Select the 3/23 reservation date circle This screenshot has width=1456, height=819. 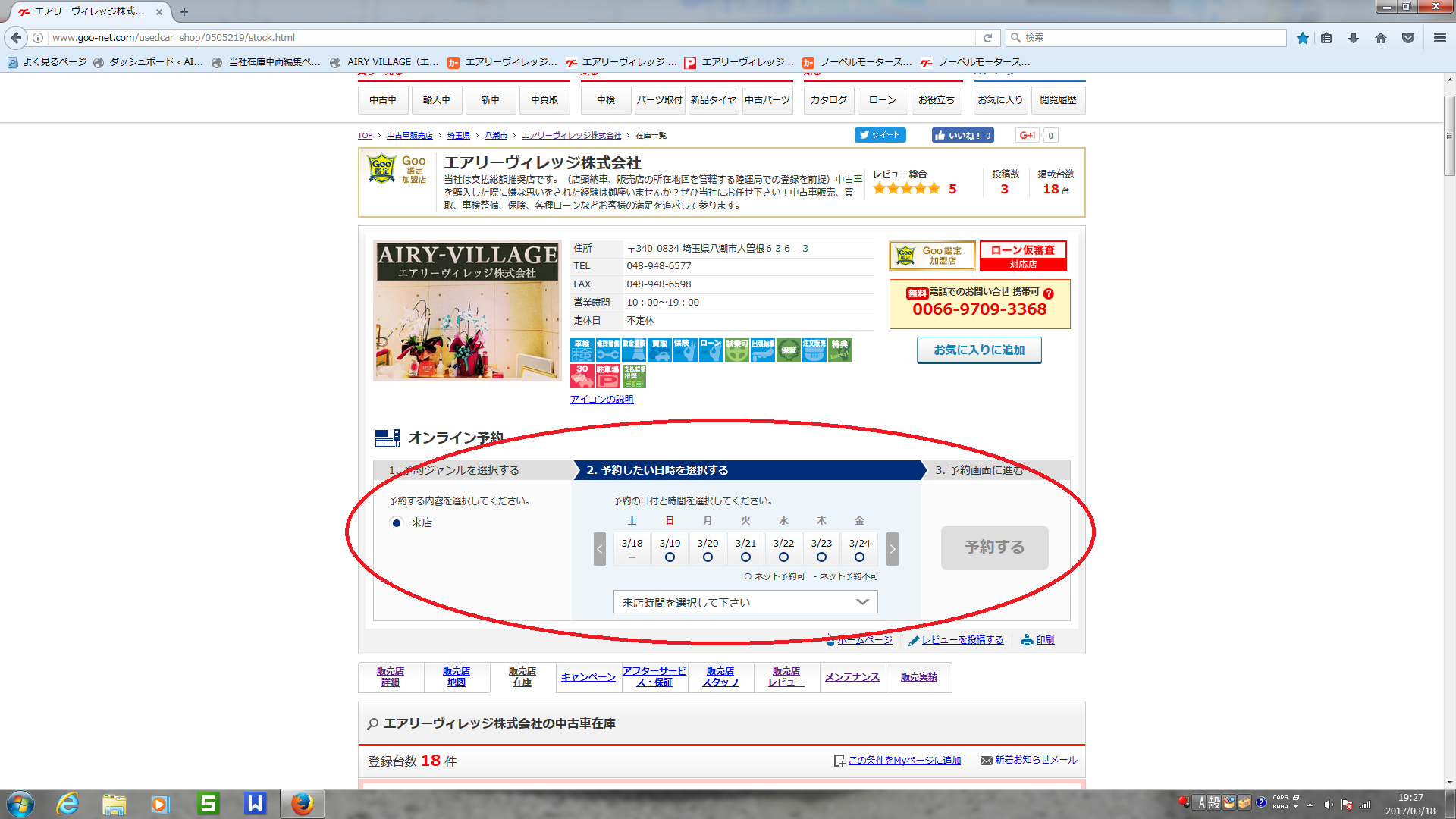(x=821, y=557)
